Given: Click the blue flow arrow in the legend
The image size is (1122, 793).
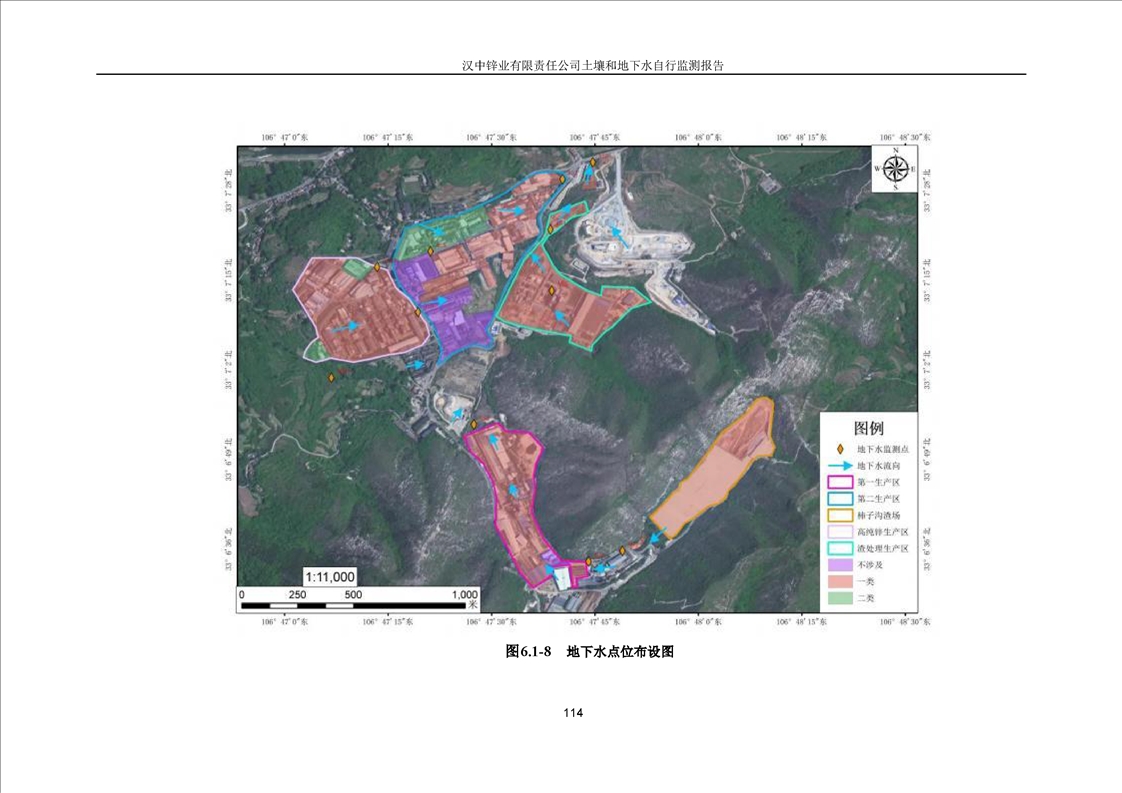Looking at the screenshot, I should (840, 466).
